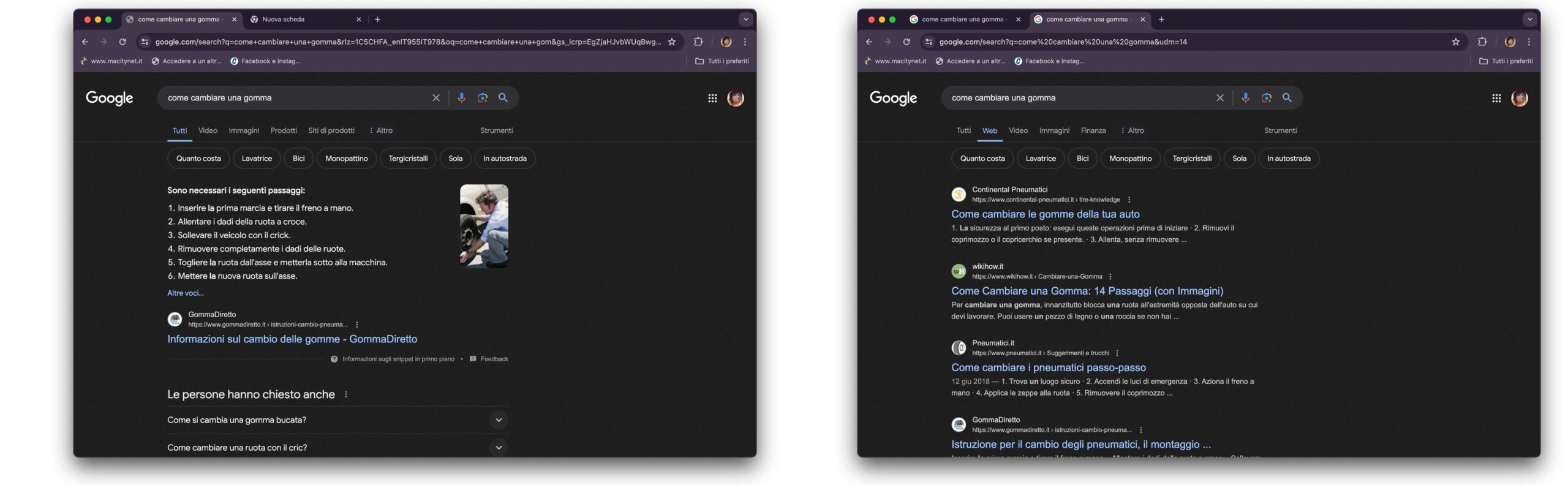Click 'In autostrada' chip in right window
The height and width of the screenshot is (485, 1568).
point(1288,159)
